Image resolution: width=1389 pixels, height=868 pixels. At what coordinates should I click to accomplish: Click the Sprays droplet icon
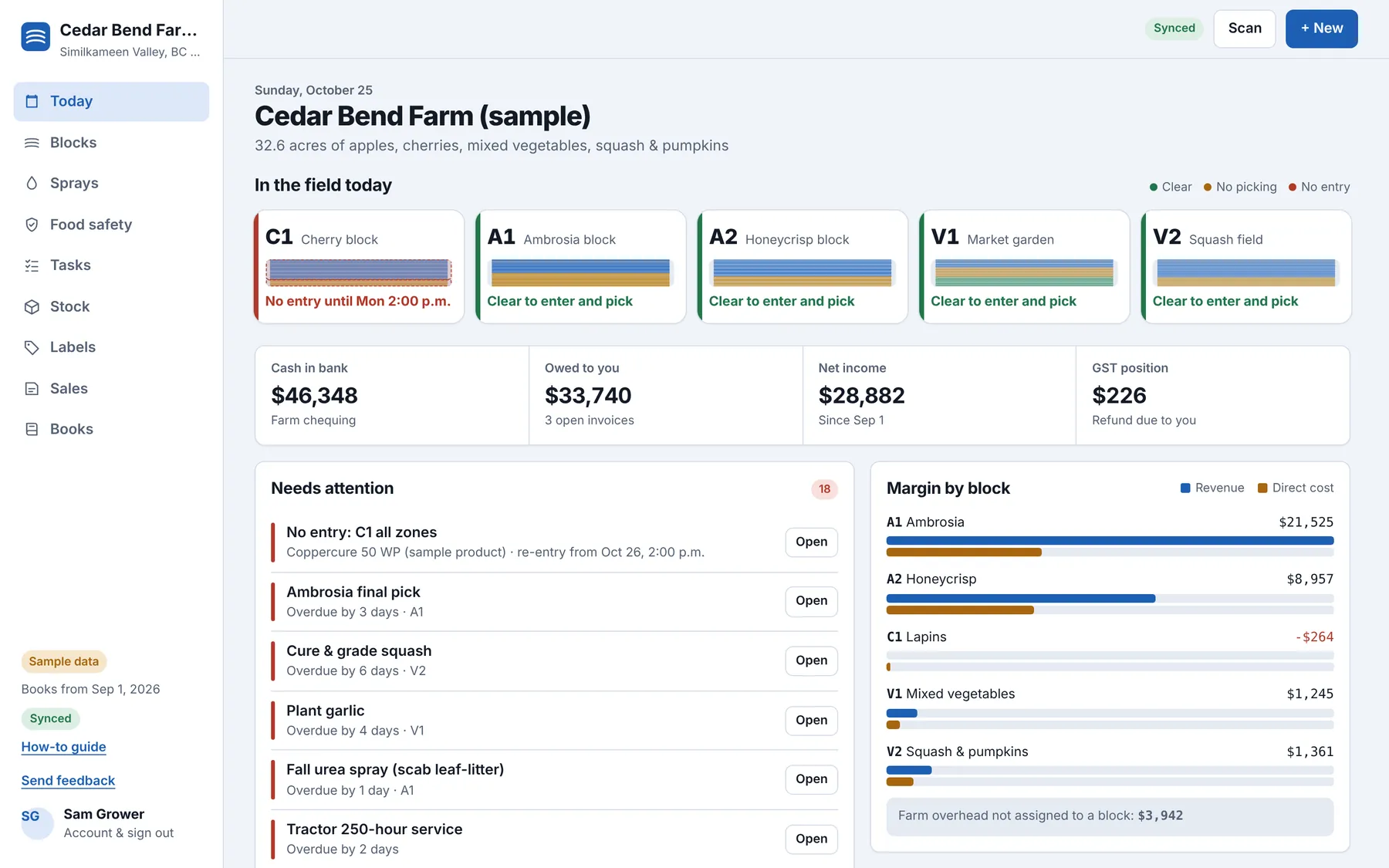pos(32,183)
